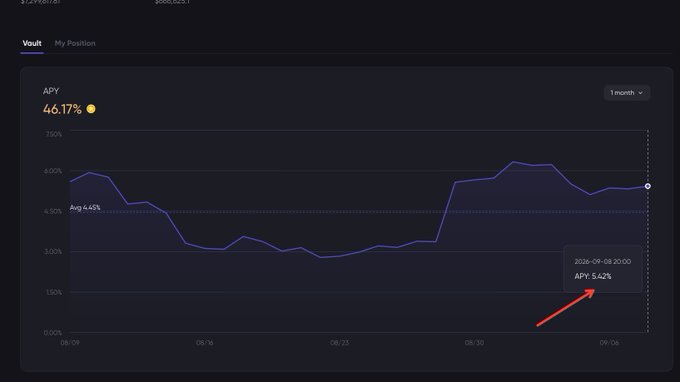This screenshot has height=382, width=680.
Task: Click the yellow coin icon beside 46.17%
Action: 91,109
